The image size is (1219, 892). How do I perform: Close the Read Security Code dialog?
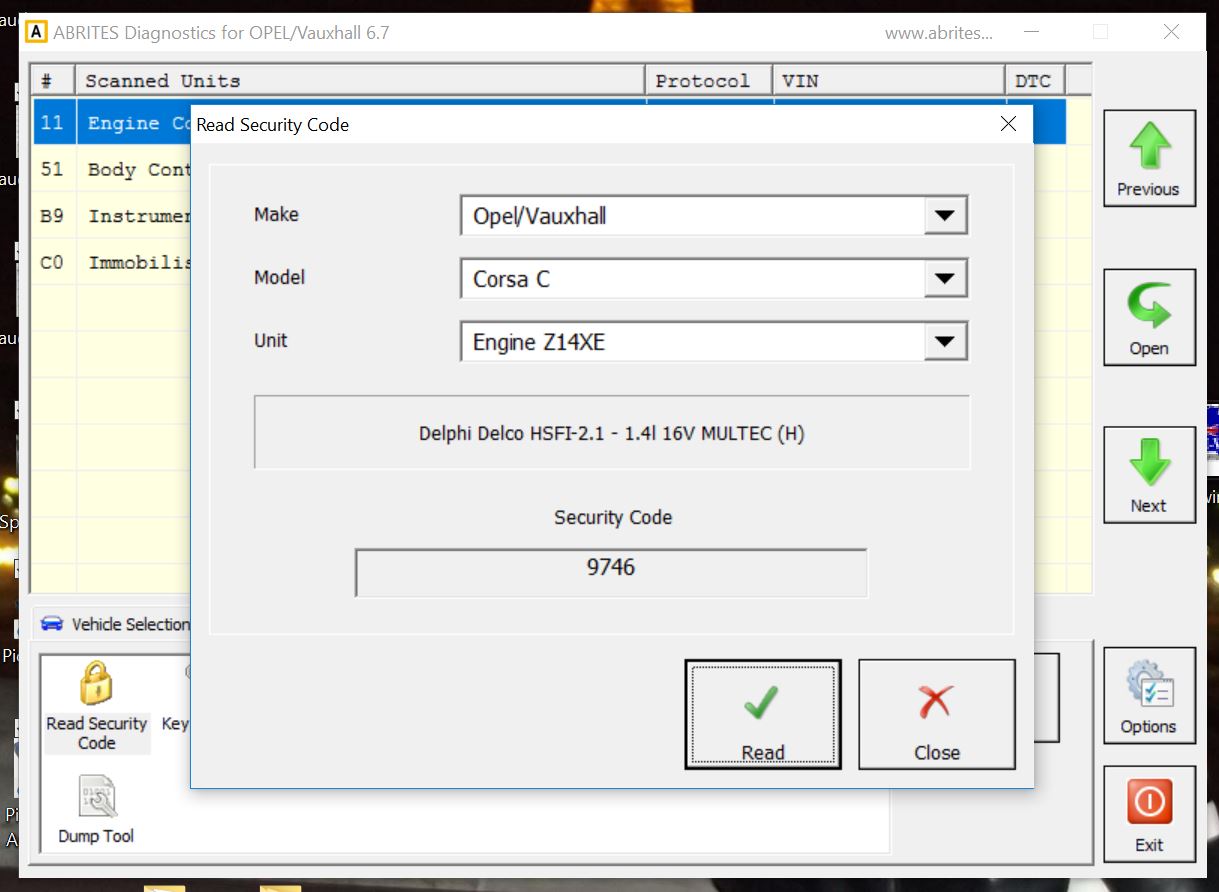click(x=1008, y=124)
